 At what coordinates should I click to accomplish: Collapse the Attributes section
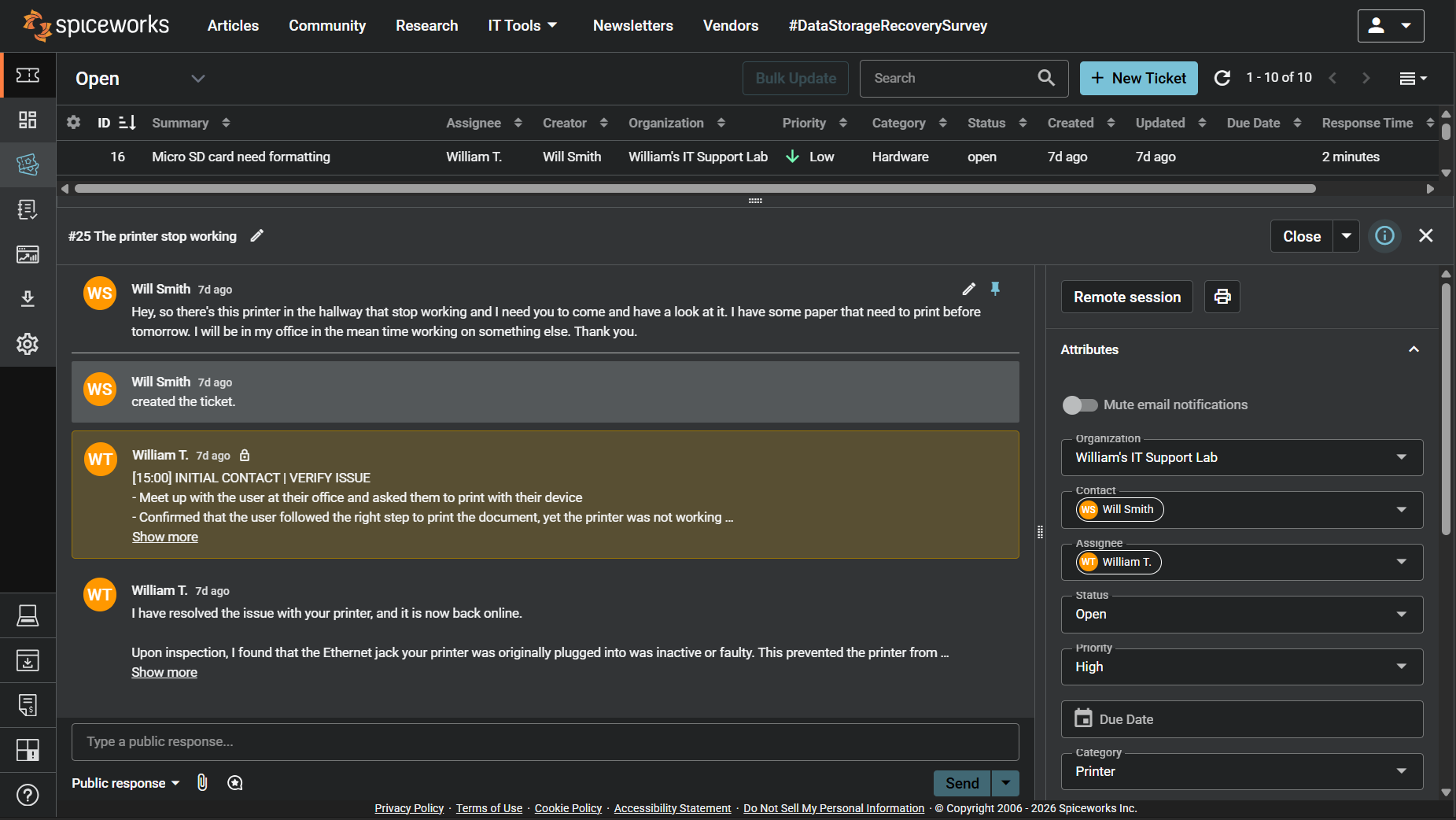point(1413,349)
